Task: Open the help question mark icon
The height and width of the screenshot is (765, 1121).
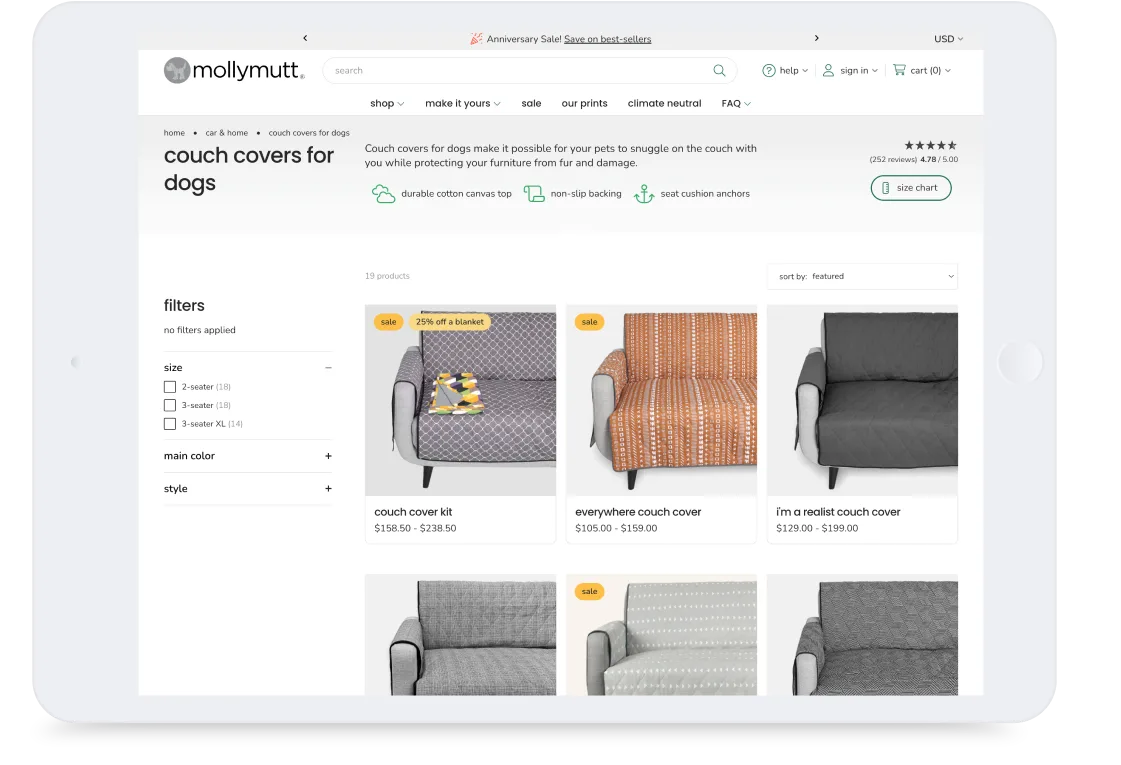Action: click(768, 71)
